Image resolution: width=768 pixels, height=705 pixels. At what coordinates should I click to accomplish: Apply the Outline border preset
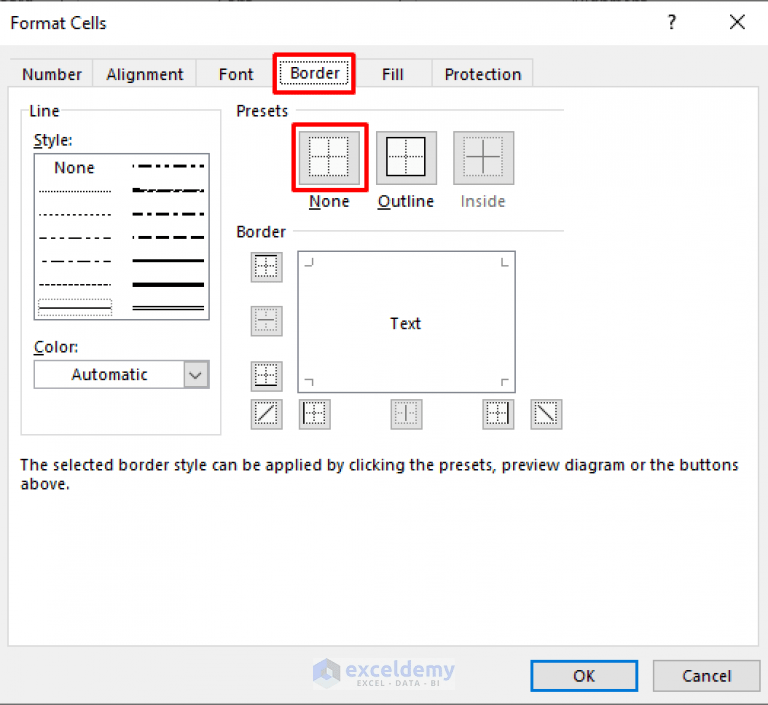click(406, 157)
